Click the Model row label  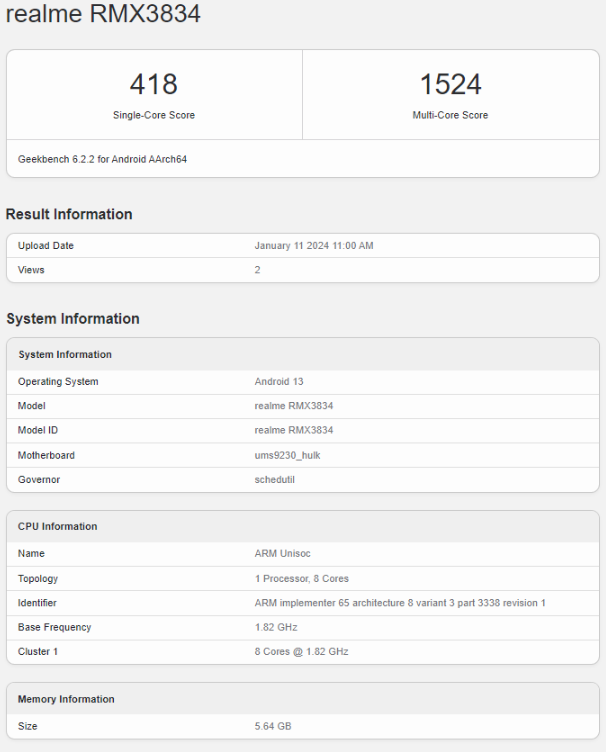click(x=32, y=406)
